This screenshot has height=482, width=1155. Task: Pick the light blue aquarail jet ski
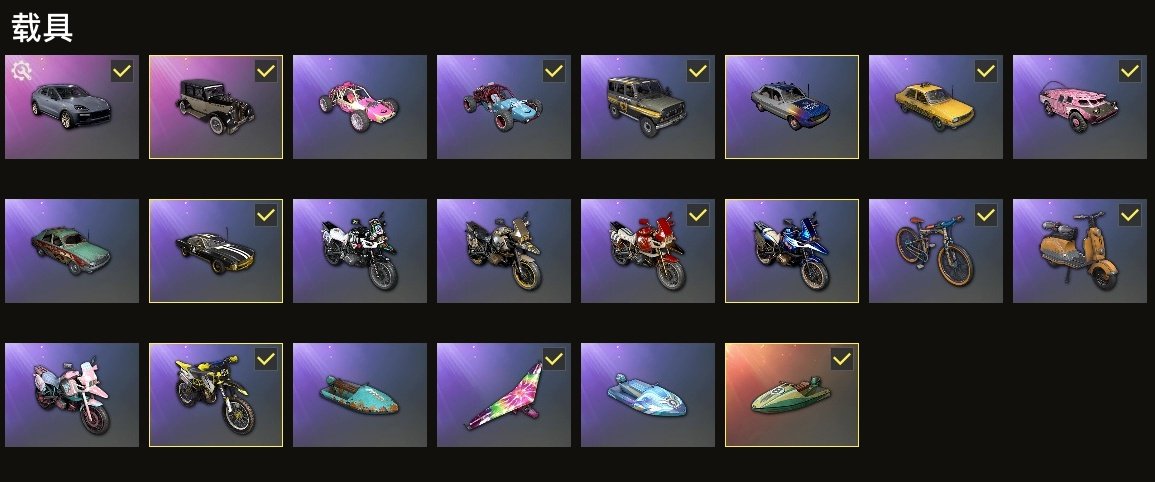[x=647, y=395]
